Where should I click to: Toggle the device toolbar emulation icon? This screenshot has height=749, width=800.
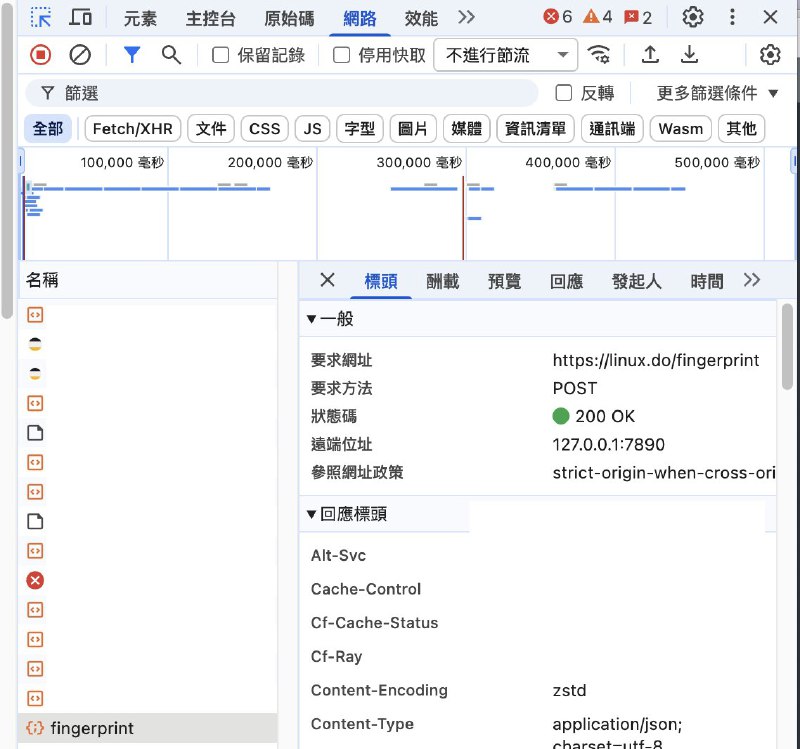80,16
